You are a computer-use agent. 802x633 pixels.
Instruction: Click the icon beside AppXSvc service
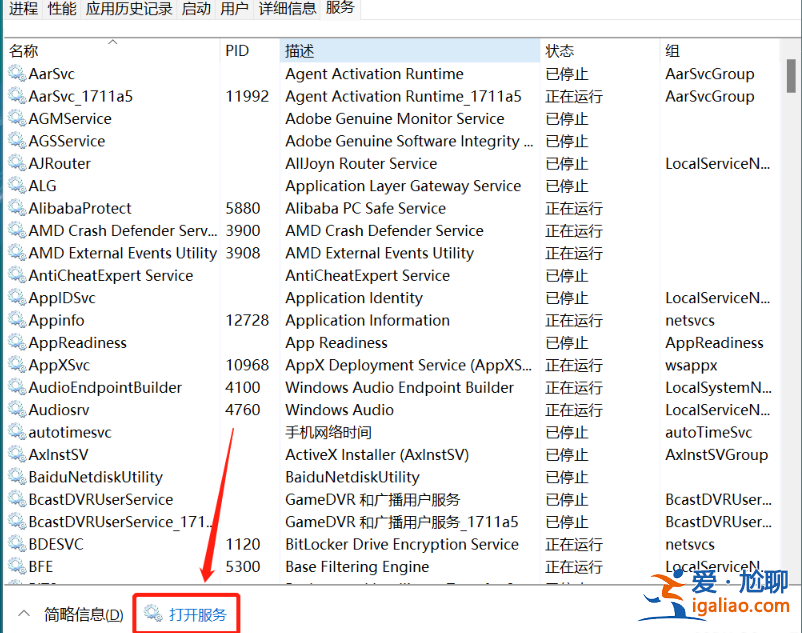coord(17,365)
